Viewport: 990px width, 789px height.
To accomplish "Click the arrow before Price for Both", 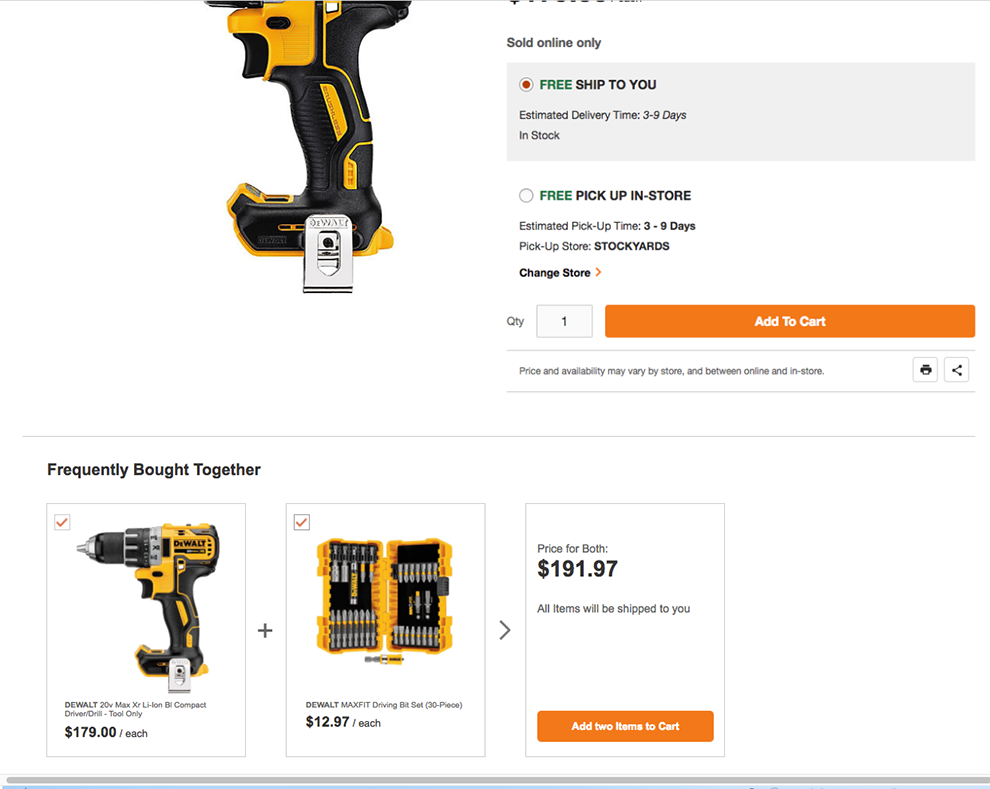I will [x=504, y=630].
